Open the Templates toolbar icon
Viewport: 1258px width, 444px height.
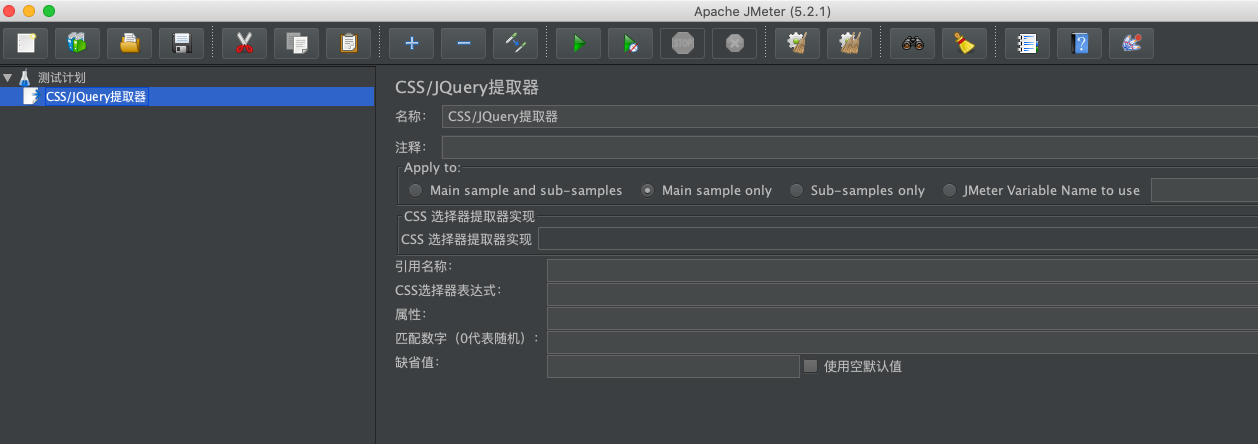[x=77, y=43]
